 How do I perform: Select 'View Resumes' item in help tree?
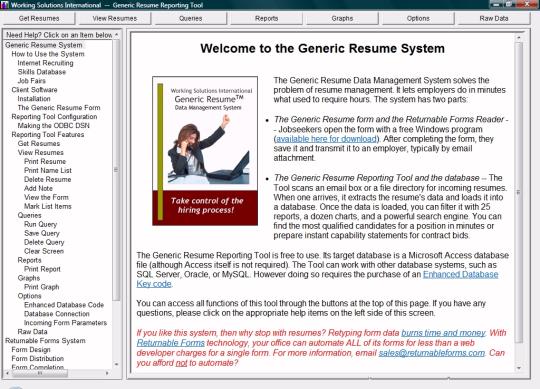click(x=41, y=153)
